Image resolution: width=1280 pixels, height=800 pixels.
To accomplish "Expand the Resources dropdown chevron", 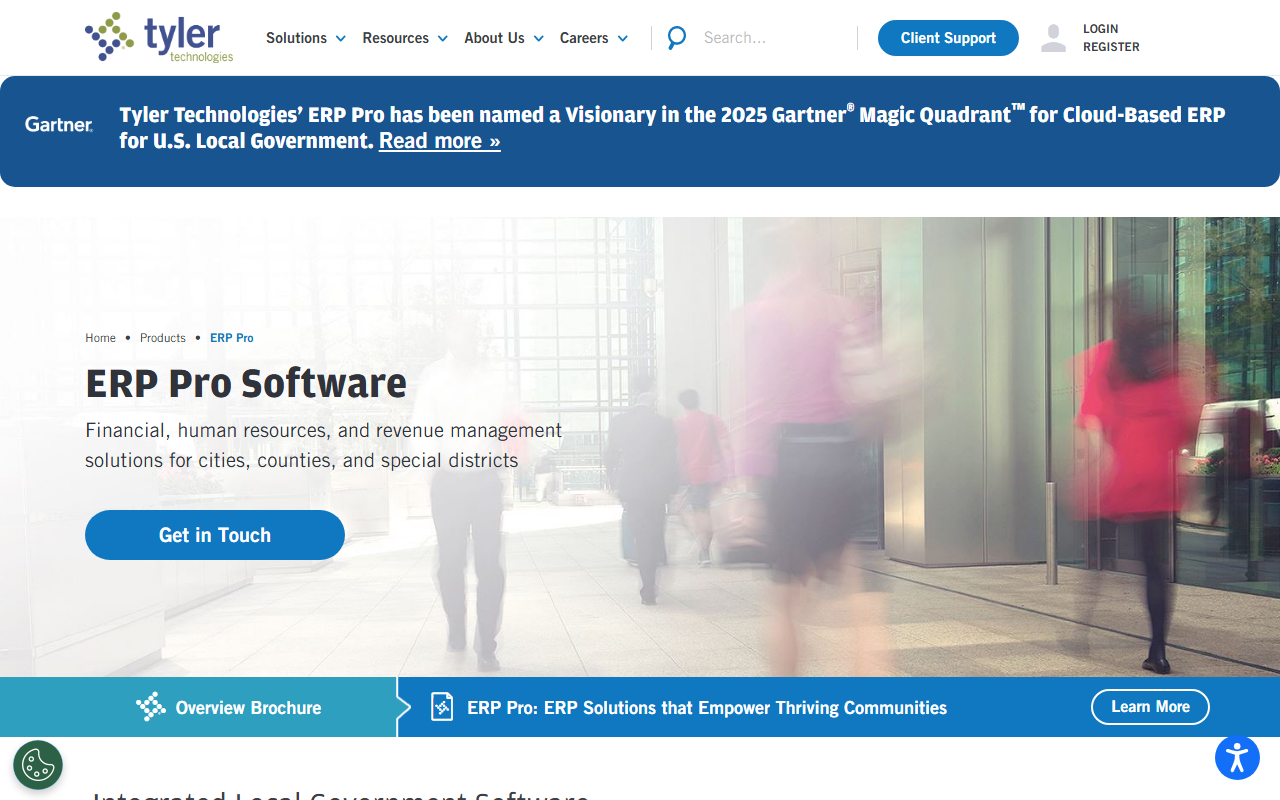I will coord(442,39).
